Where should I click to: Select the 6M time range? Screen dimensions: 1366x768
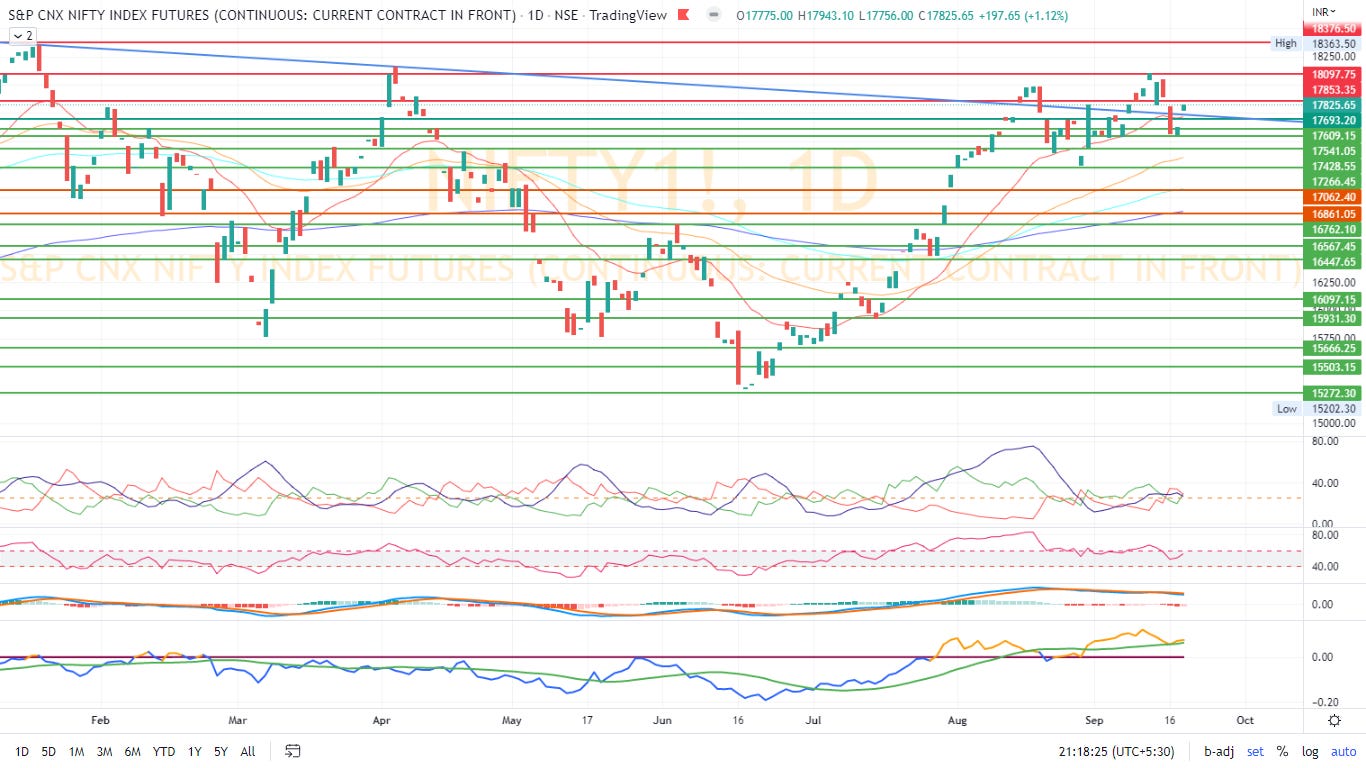pos(132,751)
